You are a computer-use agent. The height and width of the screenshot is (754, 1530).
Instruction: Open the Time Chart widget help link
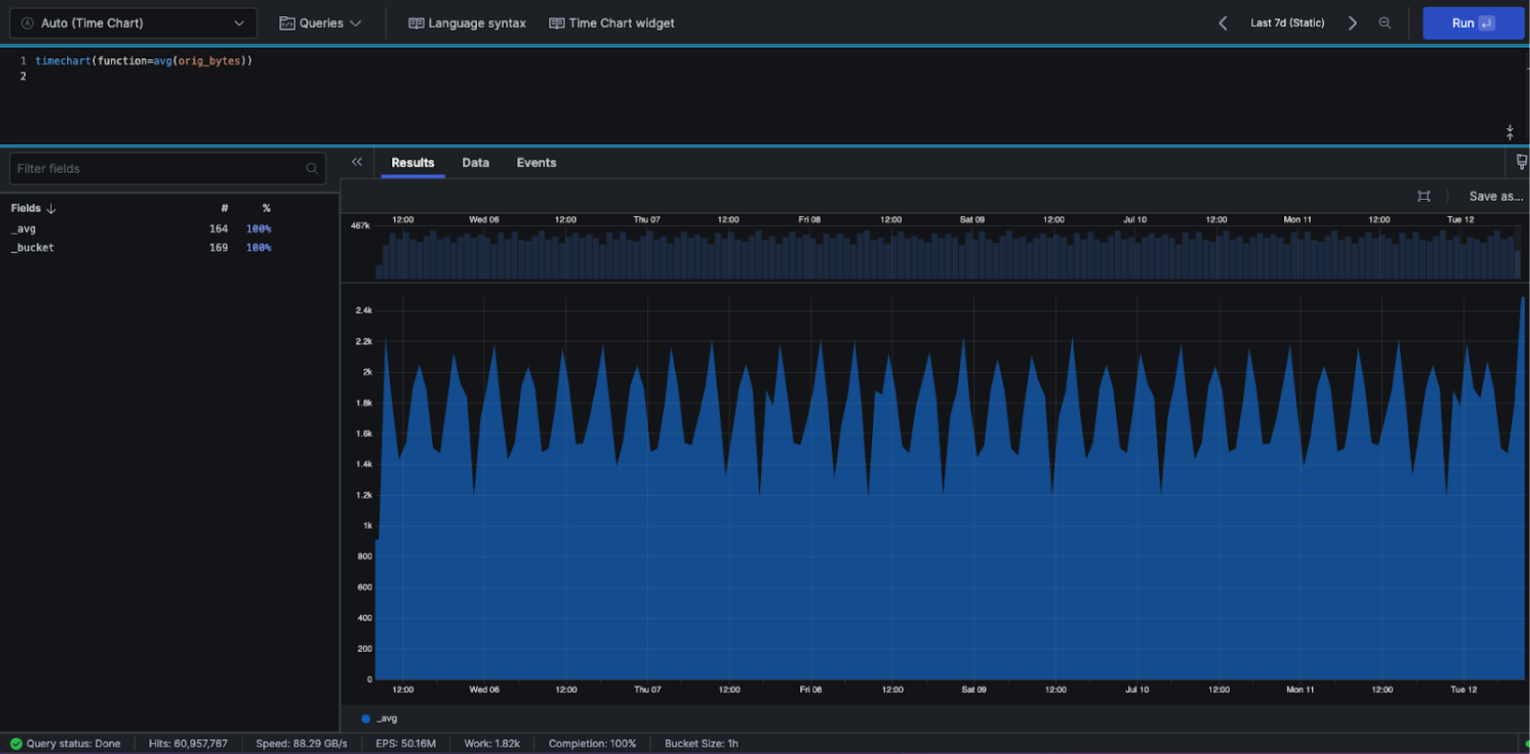pyautogui.click(x=612, y=23)
